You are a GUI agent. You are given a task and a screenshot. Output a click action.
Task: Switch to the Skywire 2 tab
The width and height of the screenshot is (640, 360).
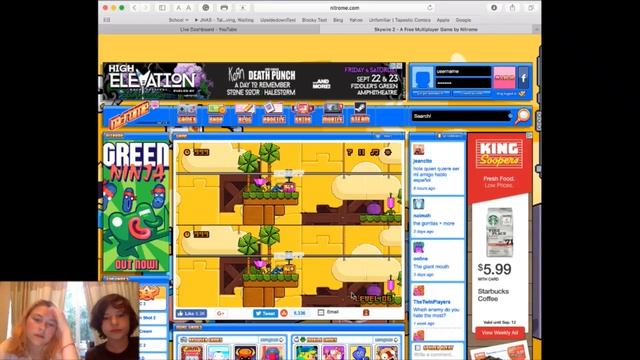tap(426, 29)
